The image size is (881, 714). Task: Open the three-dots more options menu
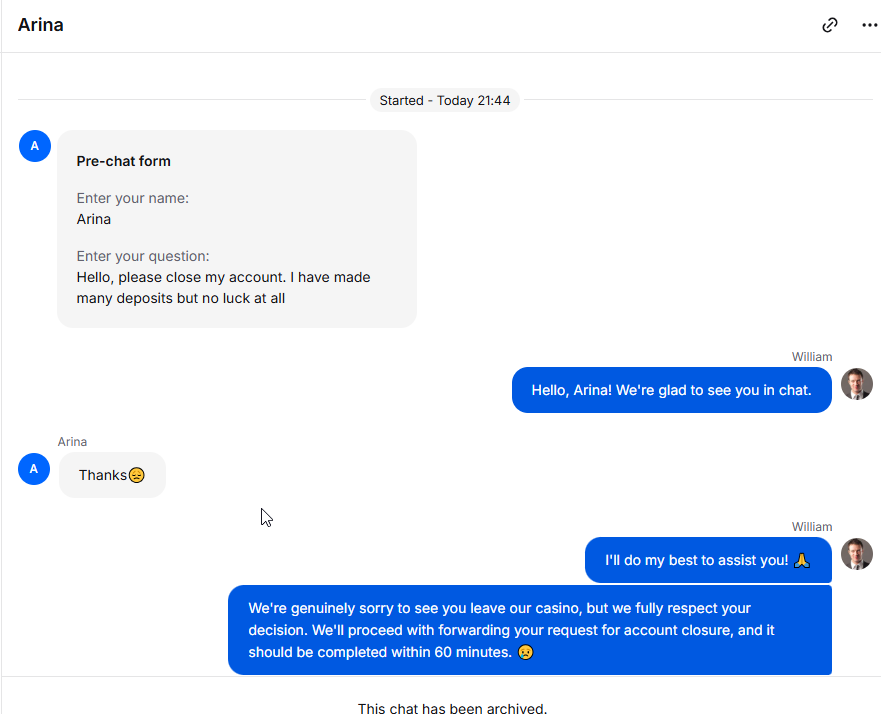tap(869, 25)
